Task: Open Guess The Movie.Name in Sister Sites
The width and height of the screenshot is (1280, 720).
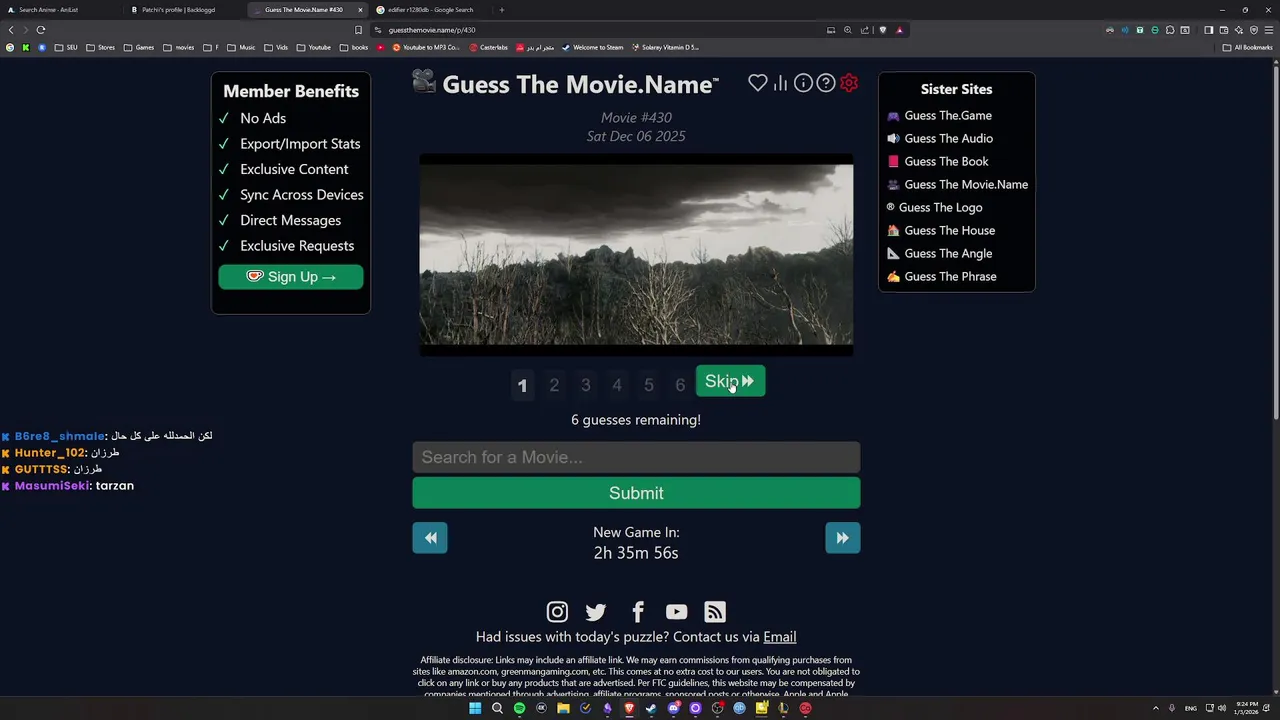Action: [965, 185]
